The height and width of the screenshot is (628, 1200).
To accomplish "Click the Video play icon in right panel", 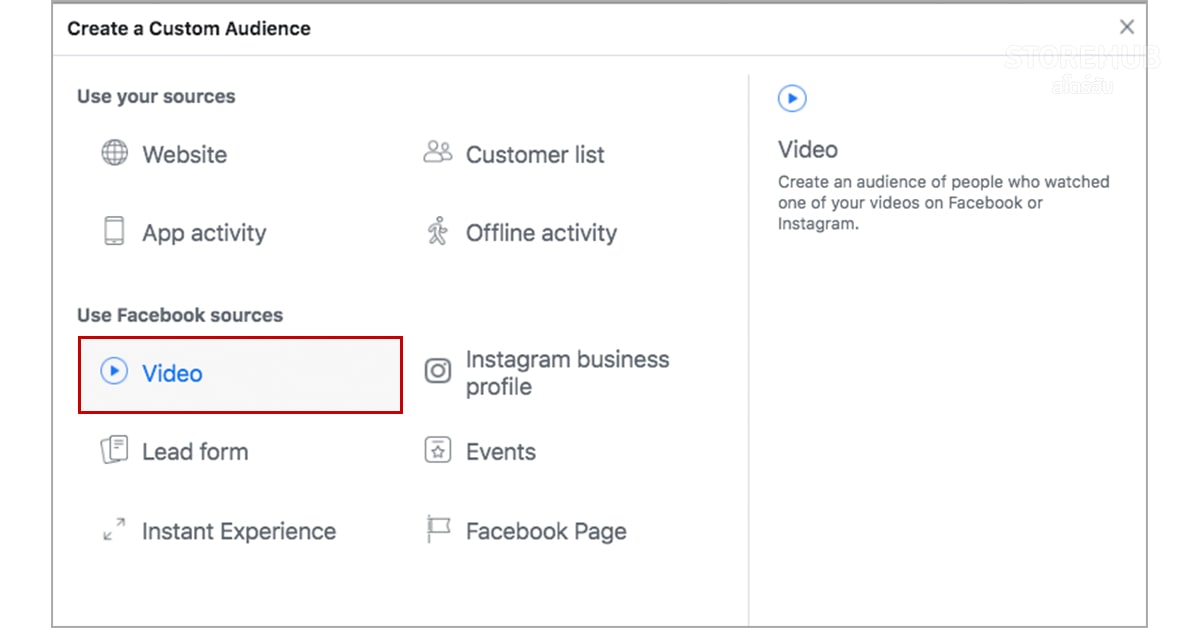I will (x=792, y=98).
